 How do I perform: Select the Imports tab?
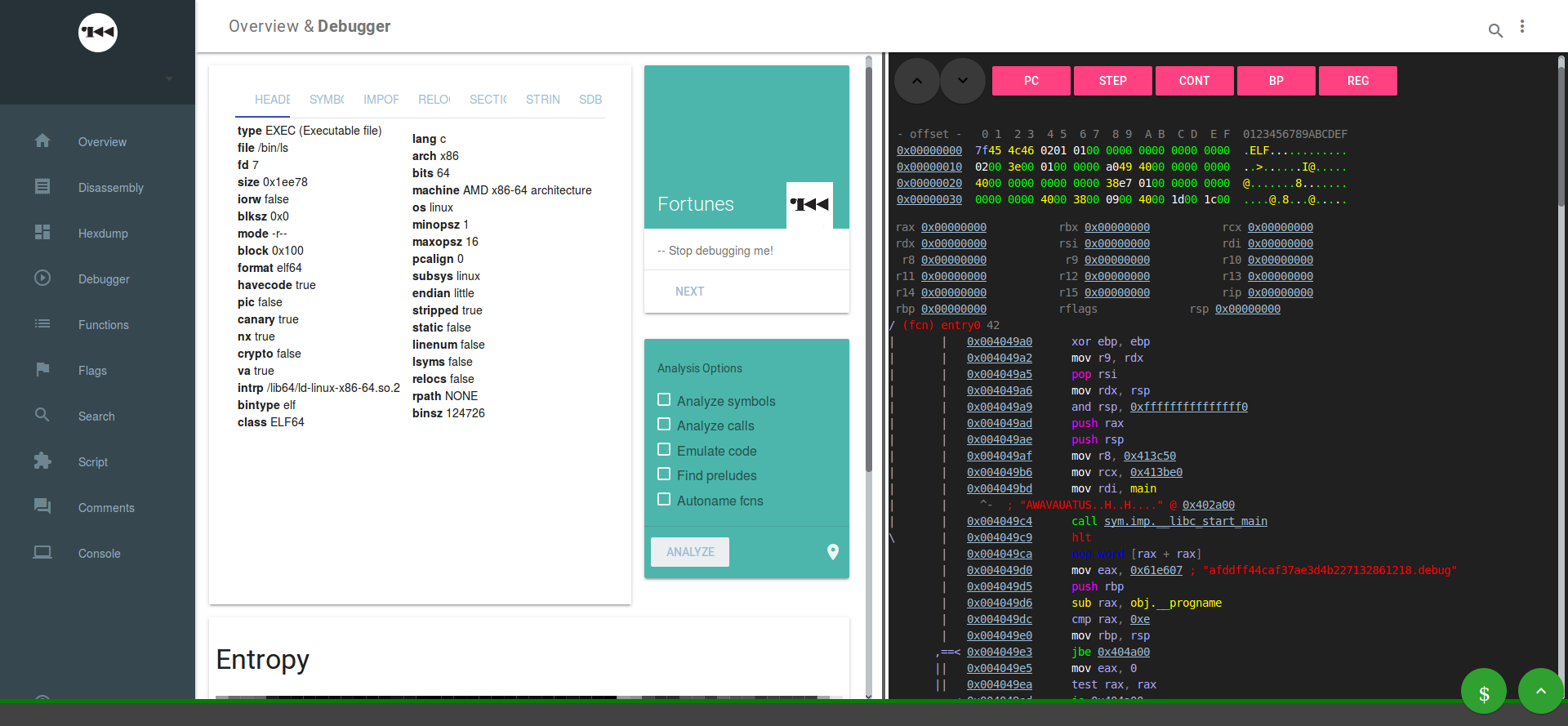[381, 100]
